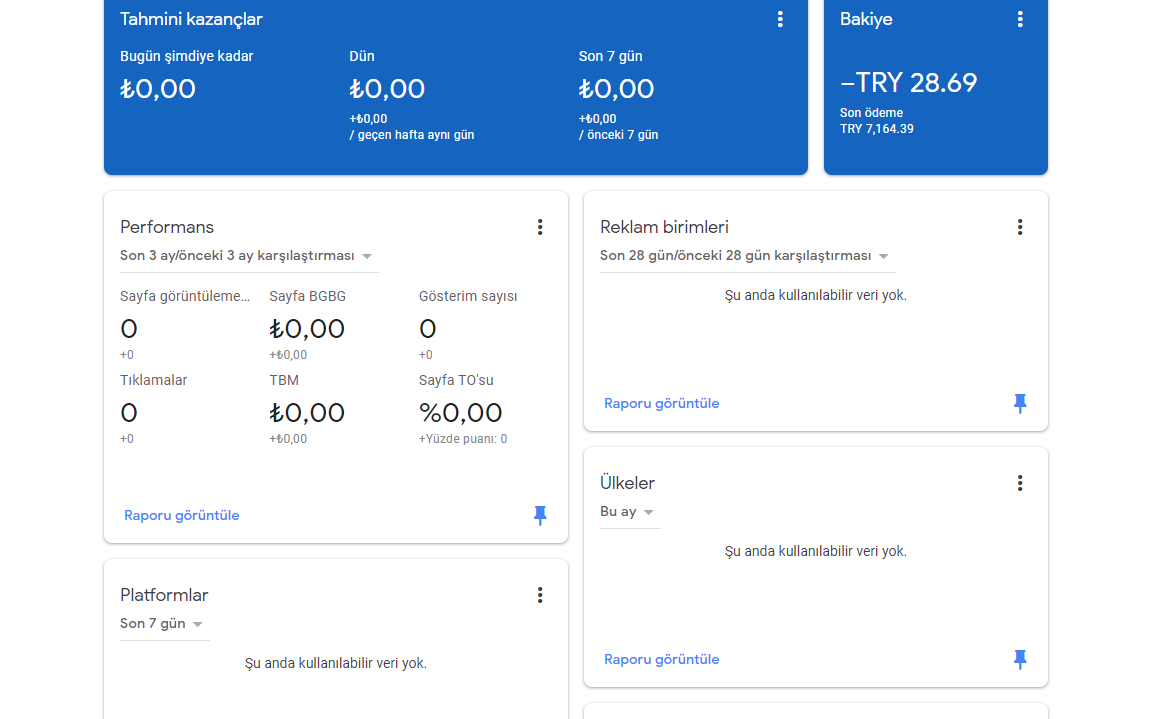
Task: View the Performans report link
Action: [x=182, y=516]
